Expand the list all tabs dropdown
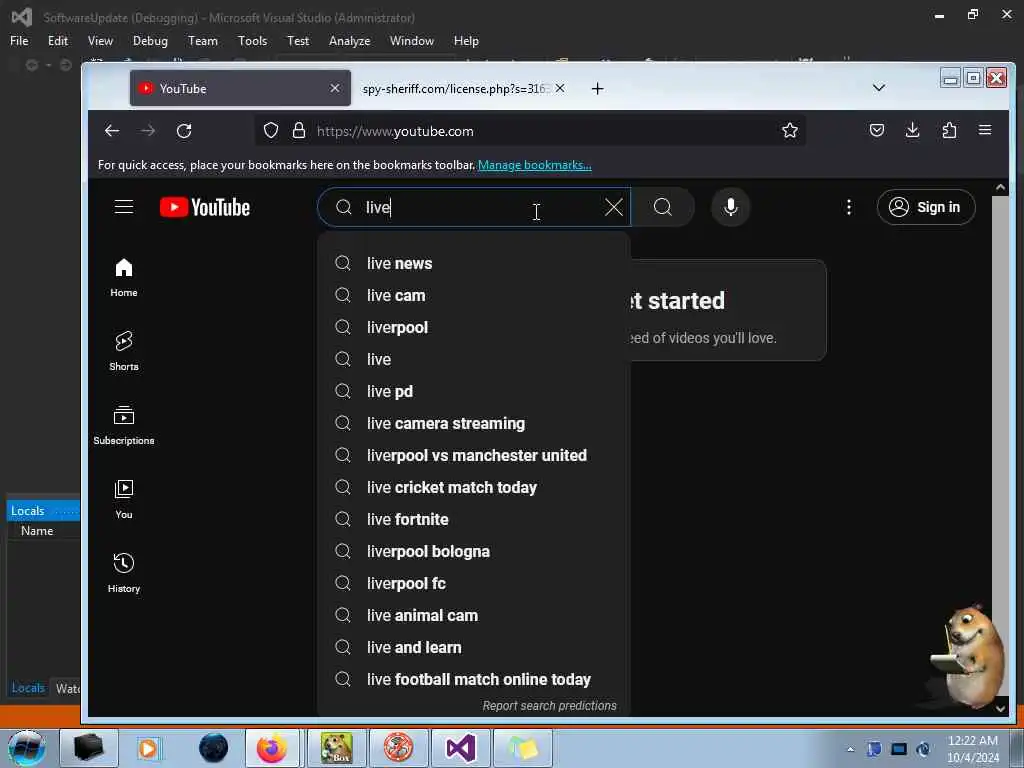 (x=878, y=88)
